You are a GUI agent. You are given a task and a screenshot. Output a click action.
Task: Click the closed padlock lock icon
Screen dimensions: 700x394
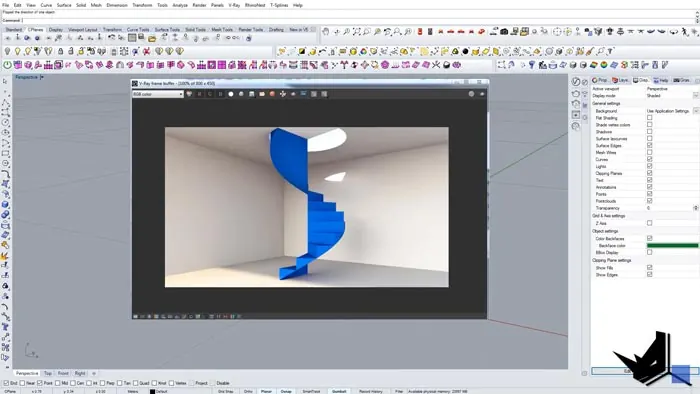(x=60, y=52)
